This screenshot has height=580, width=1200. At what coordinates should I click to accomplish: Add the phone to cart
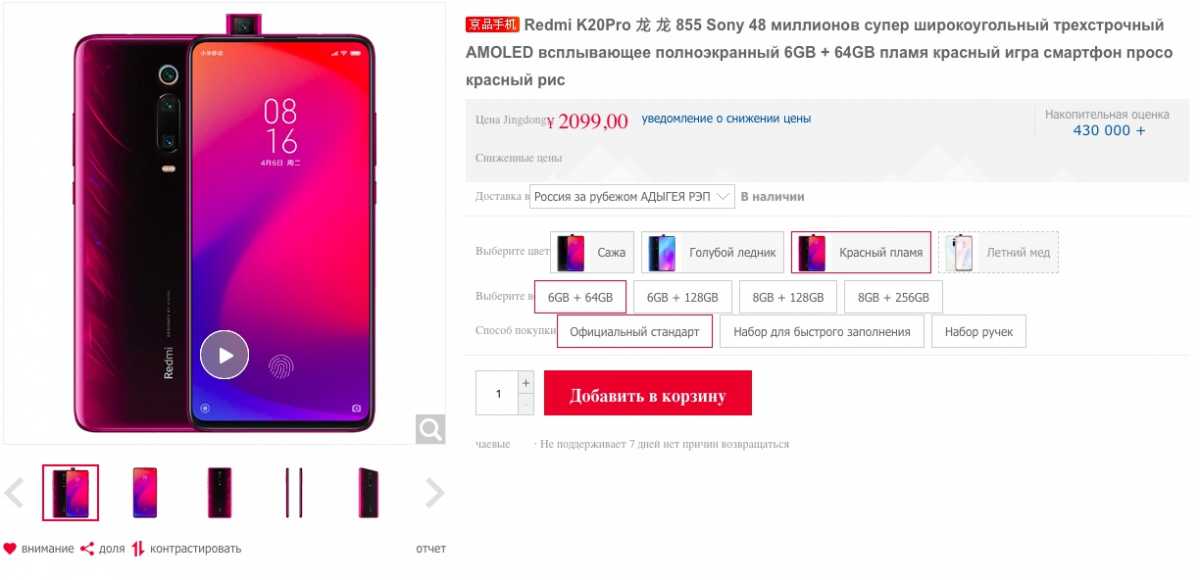[x=647, y=394]
